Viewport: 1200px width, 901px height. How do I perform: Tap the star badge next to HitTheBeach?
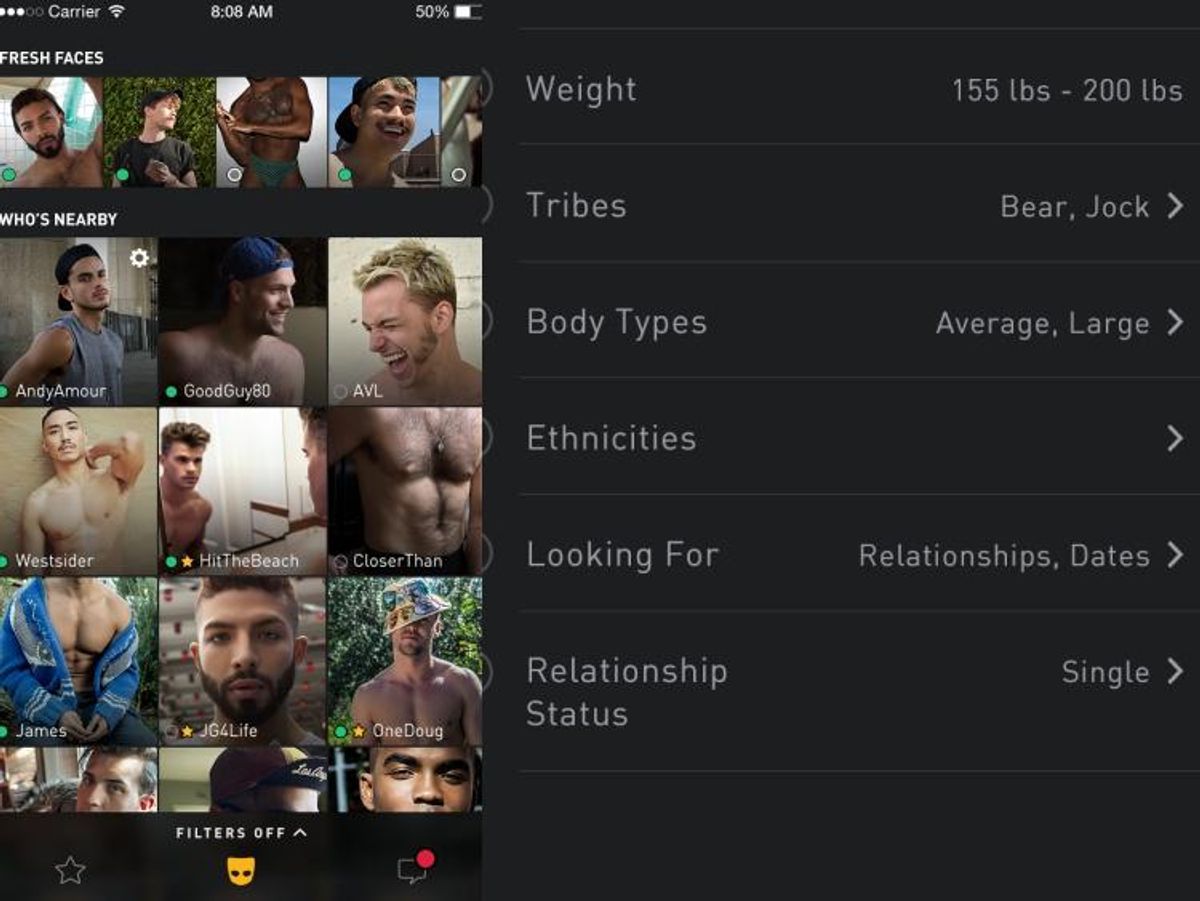coord(187,561)
